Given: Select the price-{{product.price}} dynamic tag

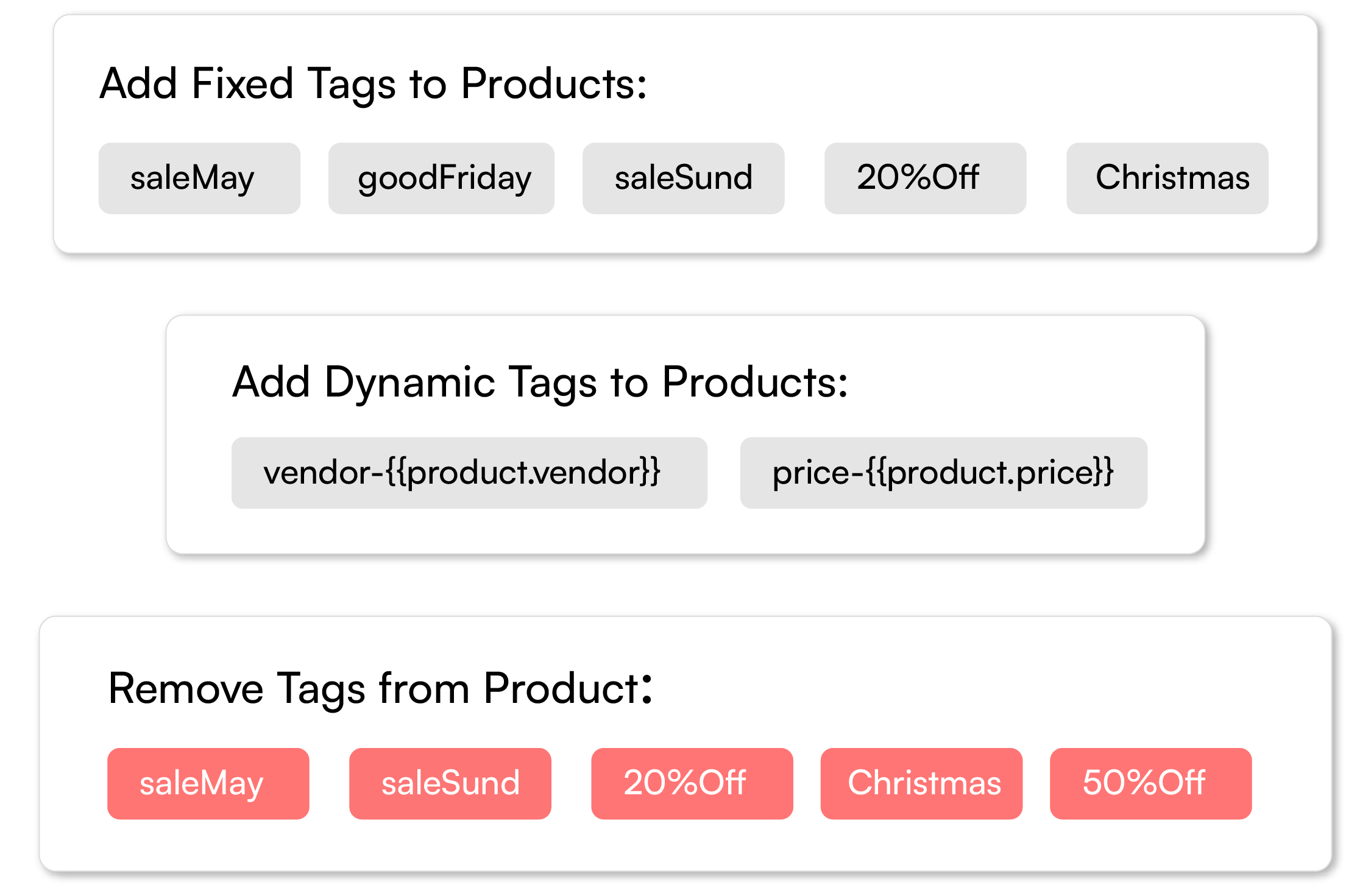Looking at the screenshot, I should [x=943, y=473].
